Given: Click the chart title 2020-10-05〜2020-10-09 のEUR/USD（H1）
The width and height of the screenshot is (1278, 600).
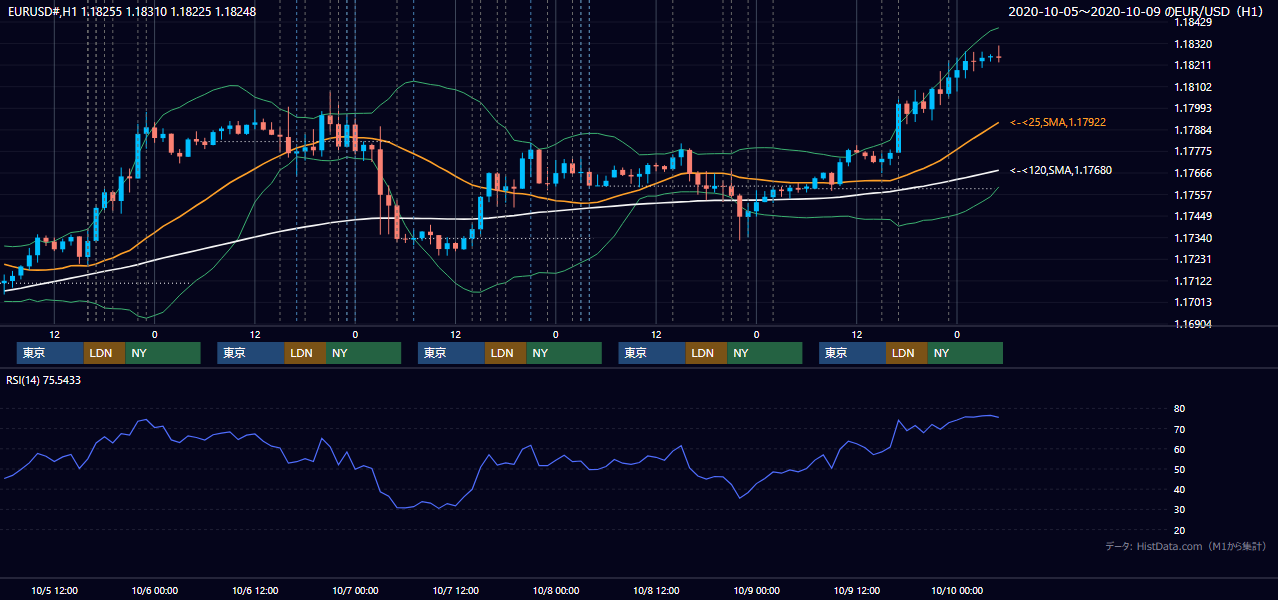Looking at the screenshot, I should [x=1137, y=11].
